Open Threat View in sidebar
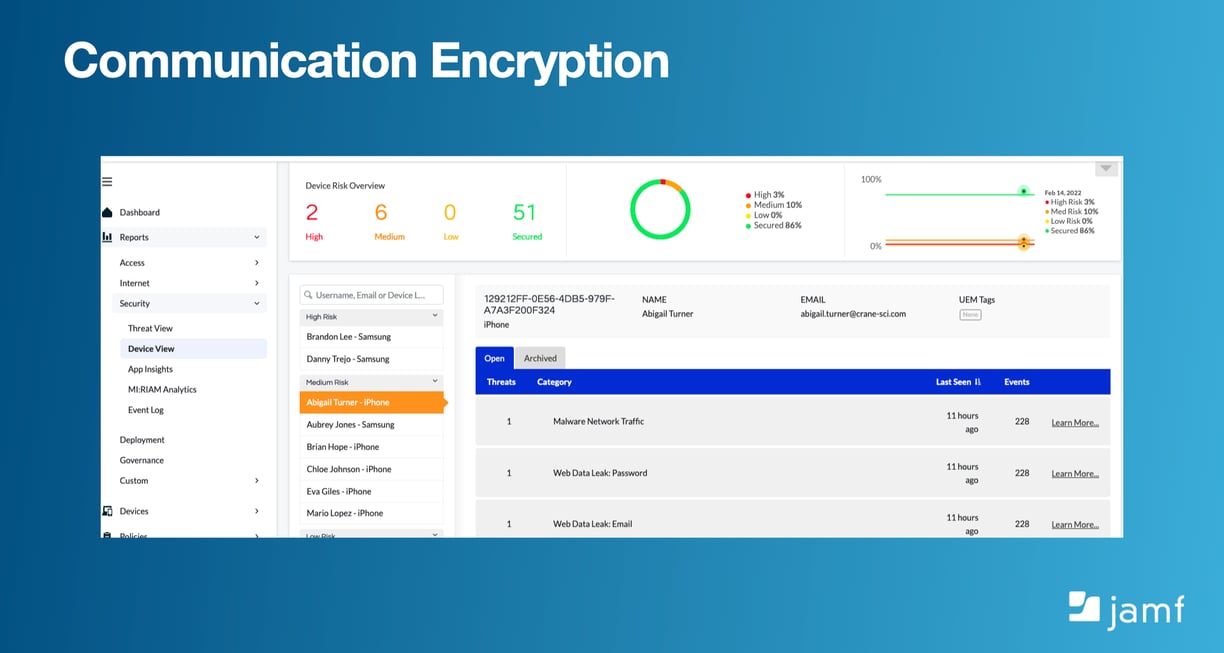 (150, 328)
